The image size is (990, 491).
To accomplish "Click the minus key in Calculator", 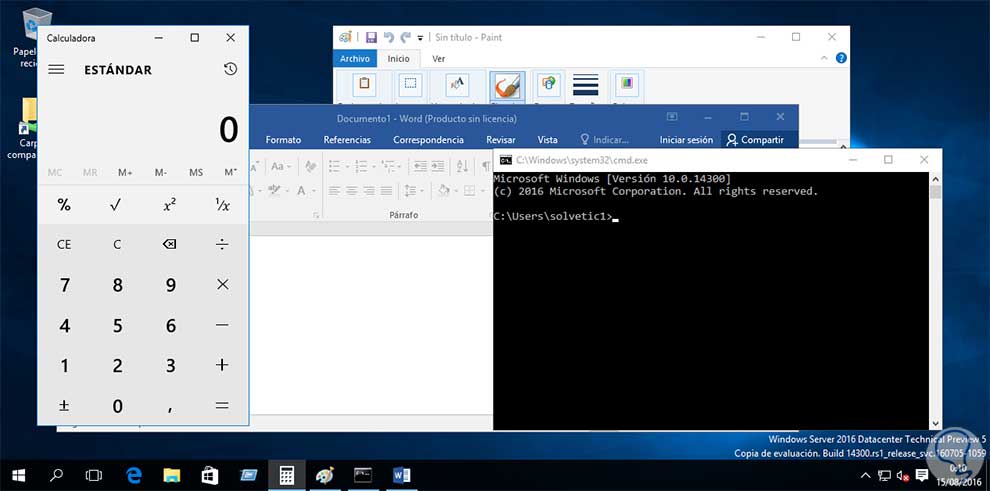I will click(222, 325).
